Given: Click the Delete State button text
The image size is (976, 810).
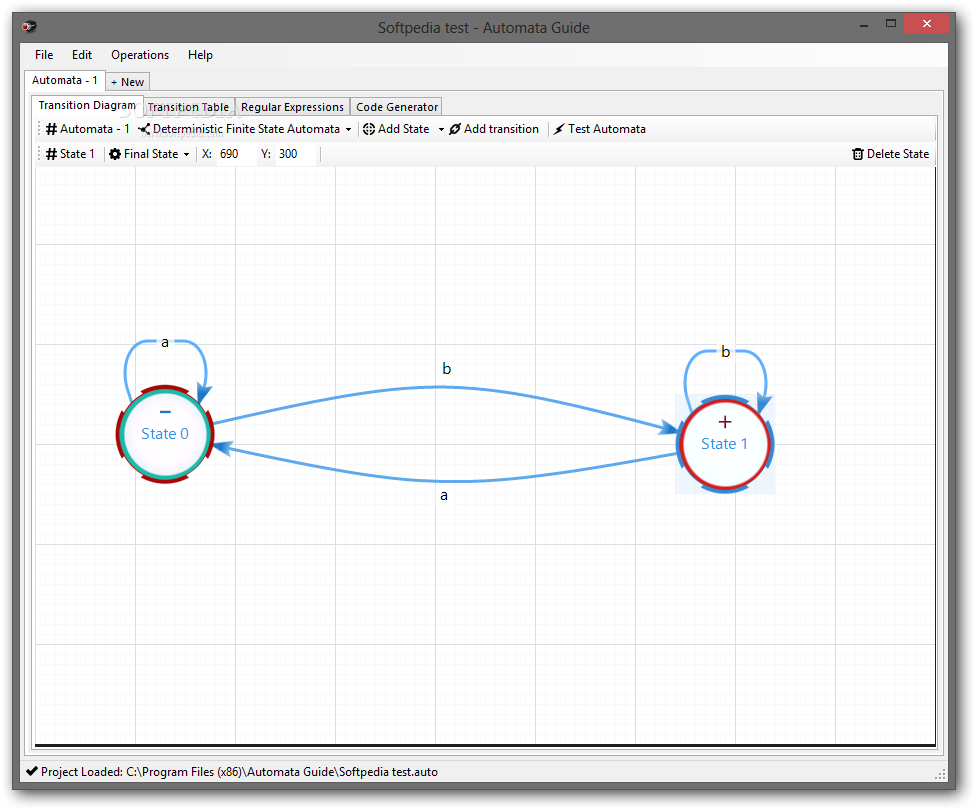Looking at the screenshot, I should (898, 154).
